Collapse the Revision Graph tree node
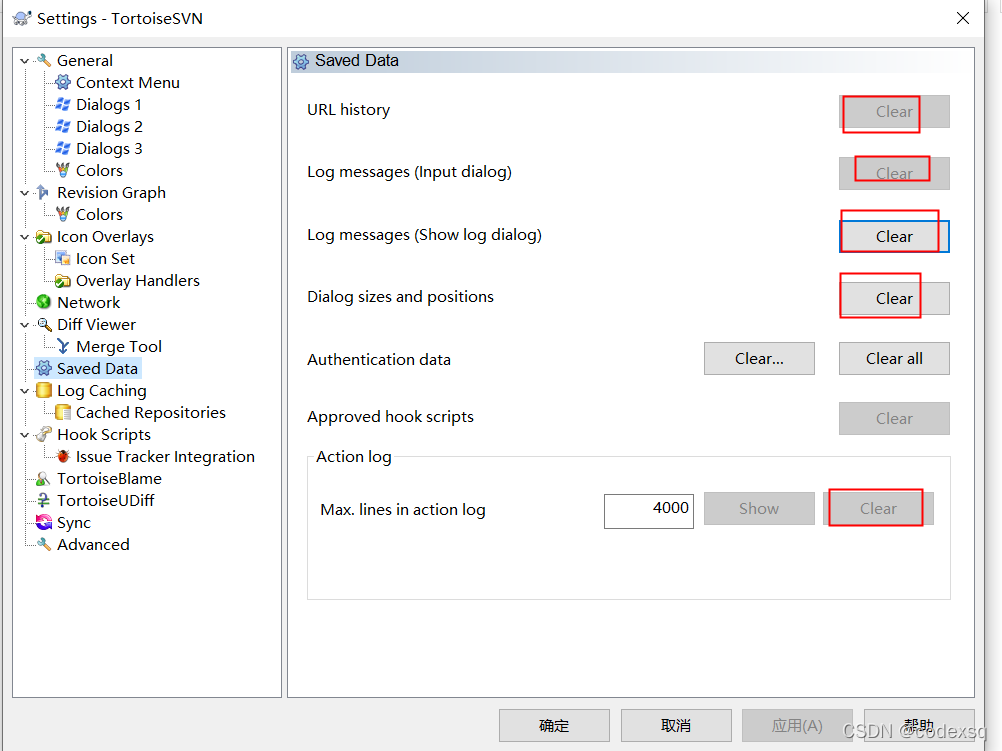The width and height of the screenshot is (1002, 751). tap(24, 192)
